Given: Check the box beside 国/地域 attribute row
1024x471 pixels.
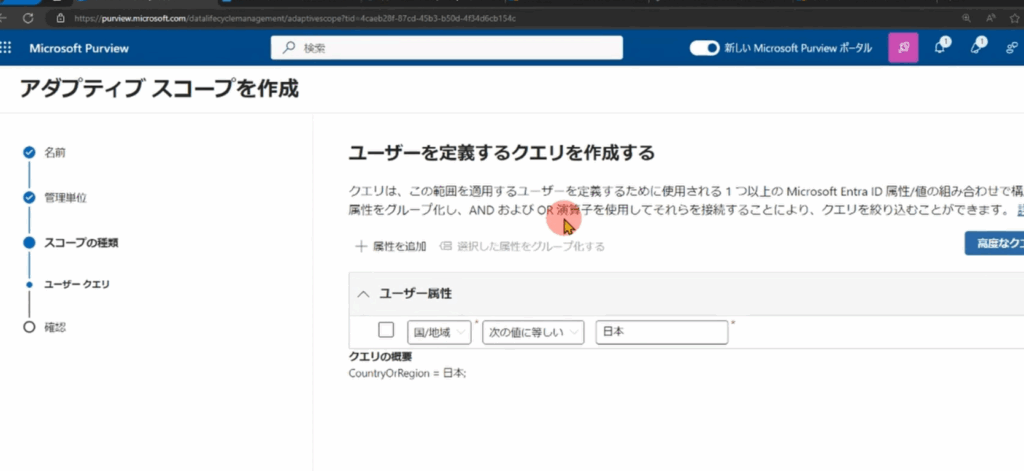Looking at the screenshot, I should tap(386, 331).
